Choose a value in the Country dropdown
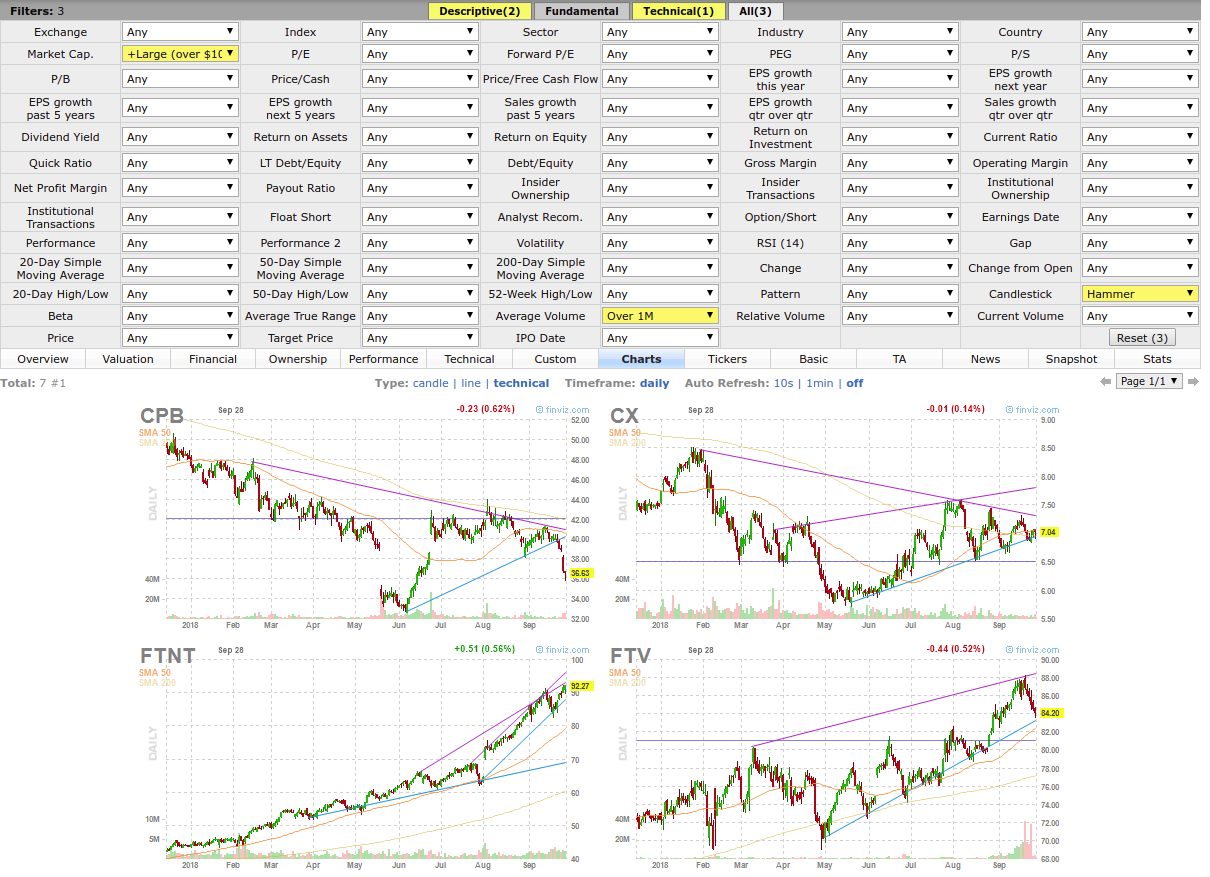Image resolution: width=1210 pixels, height=877 pixels. (1140, 32)
